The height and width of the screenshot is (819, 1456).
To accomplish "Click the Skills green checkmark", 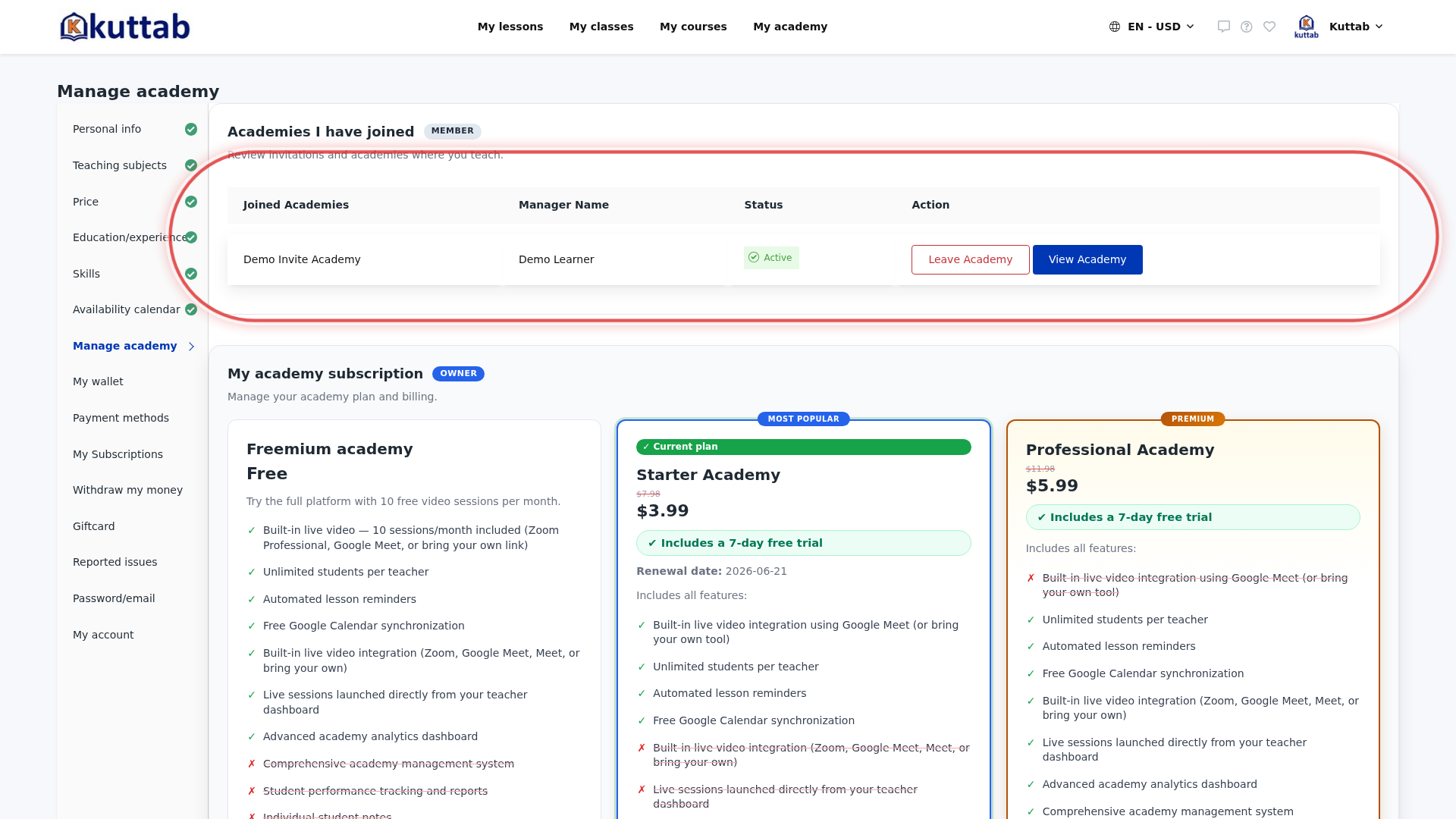I will (191, 274).
